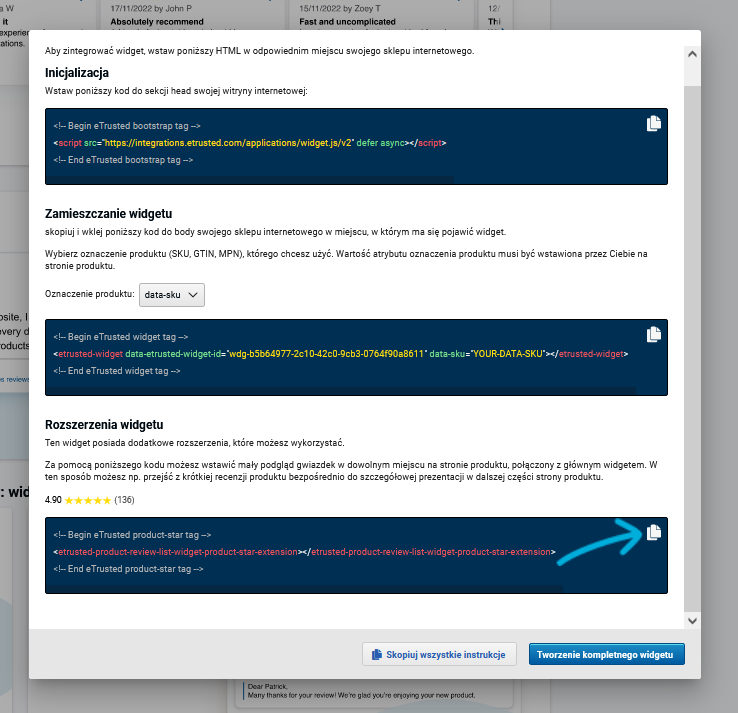738x713 pixels.
Task: Click the scrollbar up arrow in dialog
Action: click(692, 54)
